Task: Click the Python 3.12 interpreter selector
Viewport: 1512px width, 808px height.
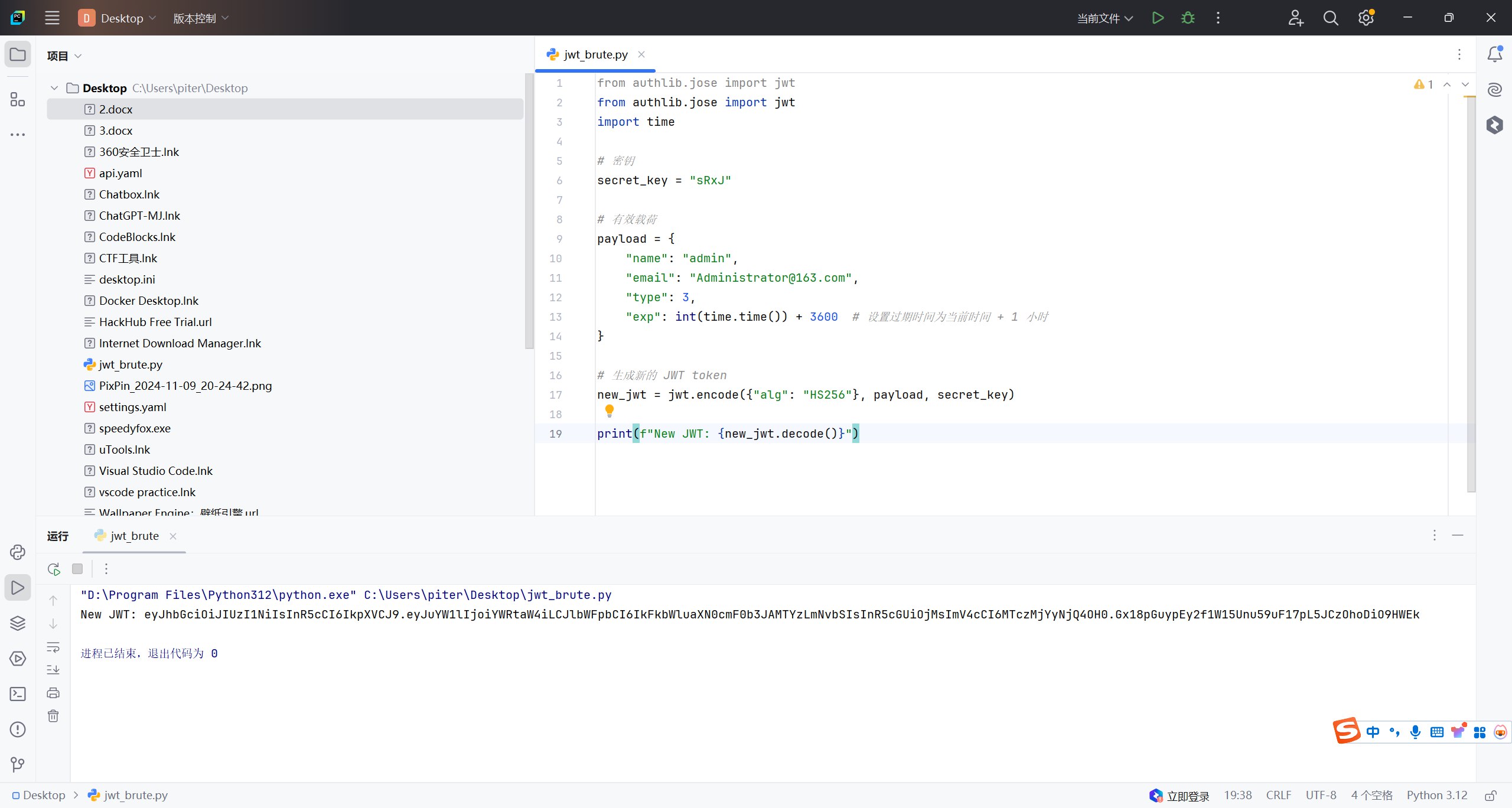Action: point(1436,795)
